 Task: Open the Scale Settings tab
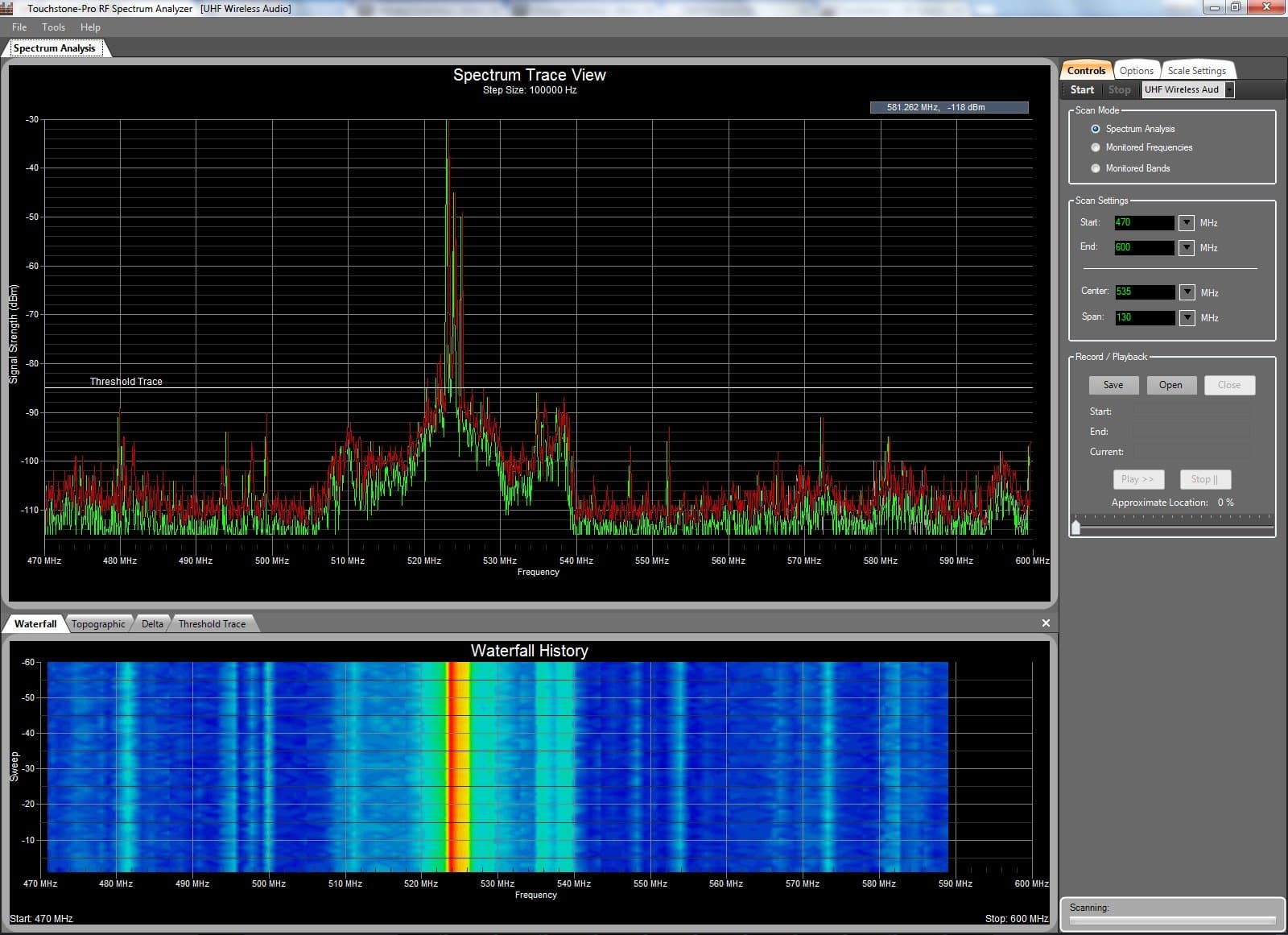pyautogui.click(x=1198, y=70)
